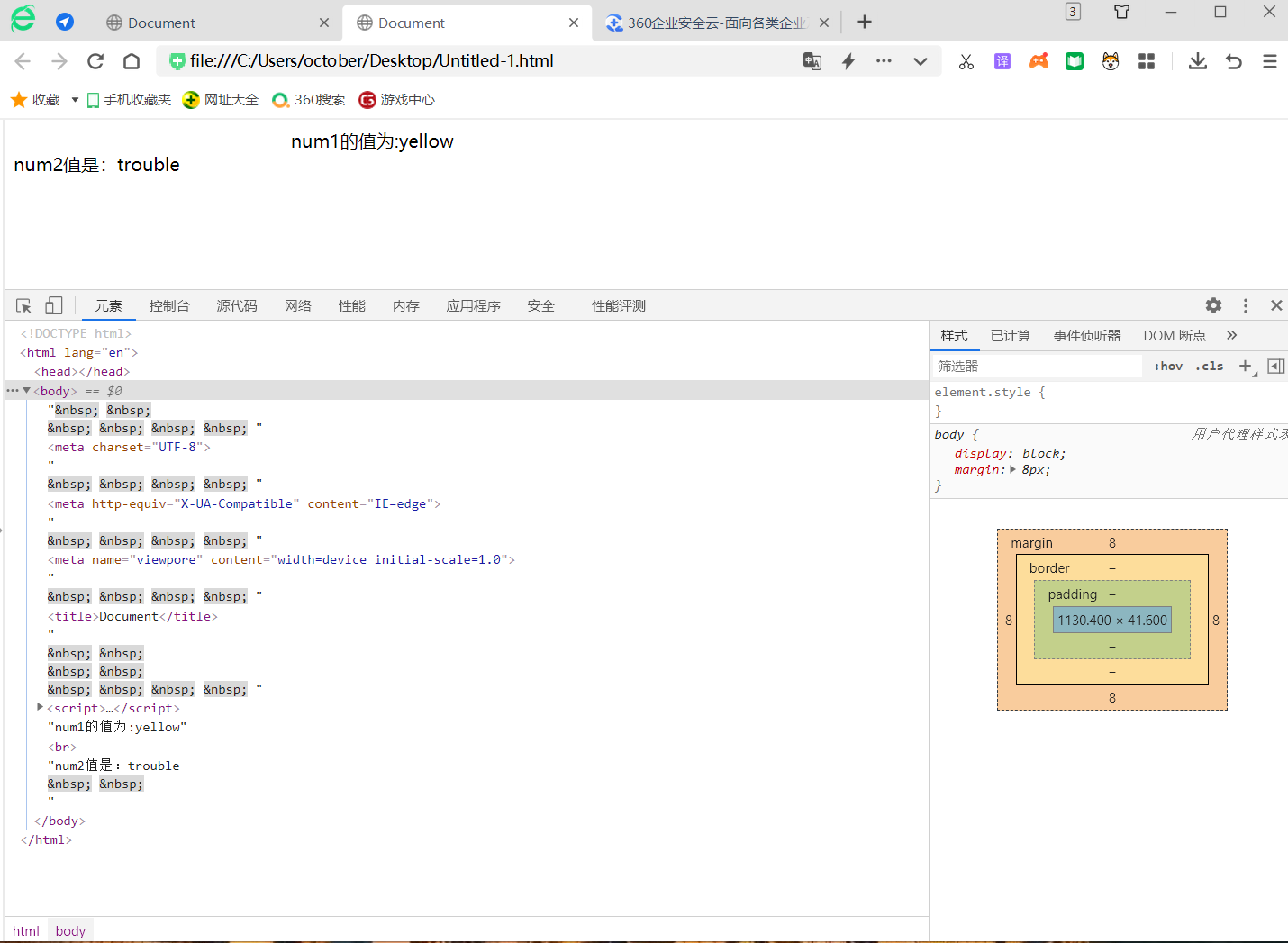The height and width of the screenshot is (943, 1288).
Task: Click the translate page icon in address bar
Action: 812,61
